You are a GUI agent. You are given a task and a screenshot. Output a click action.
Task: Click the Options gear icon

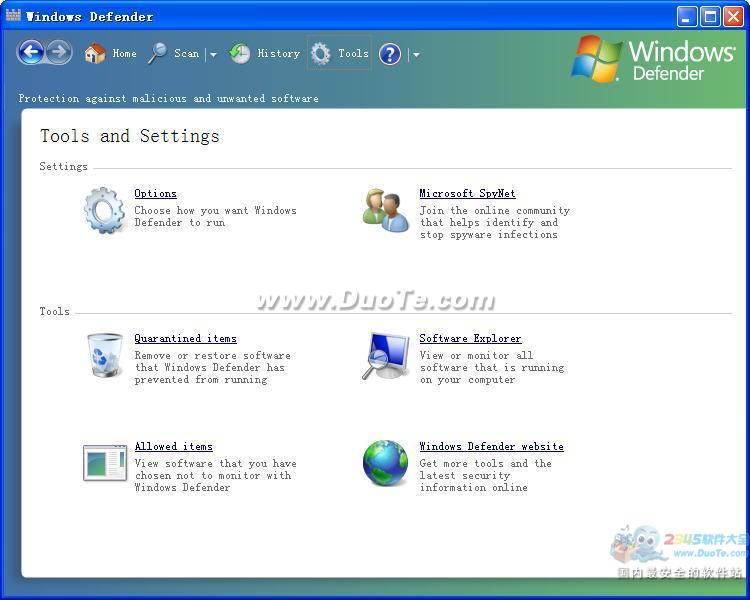click(x=104, y=210)
